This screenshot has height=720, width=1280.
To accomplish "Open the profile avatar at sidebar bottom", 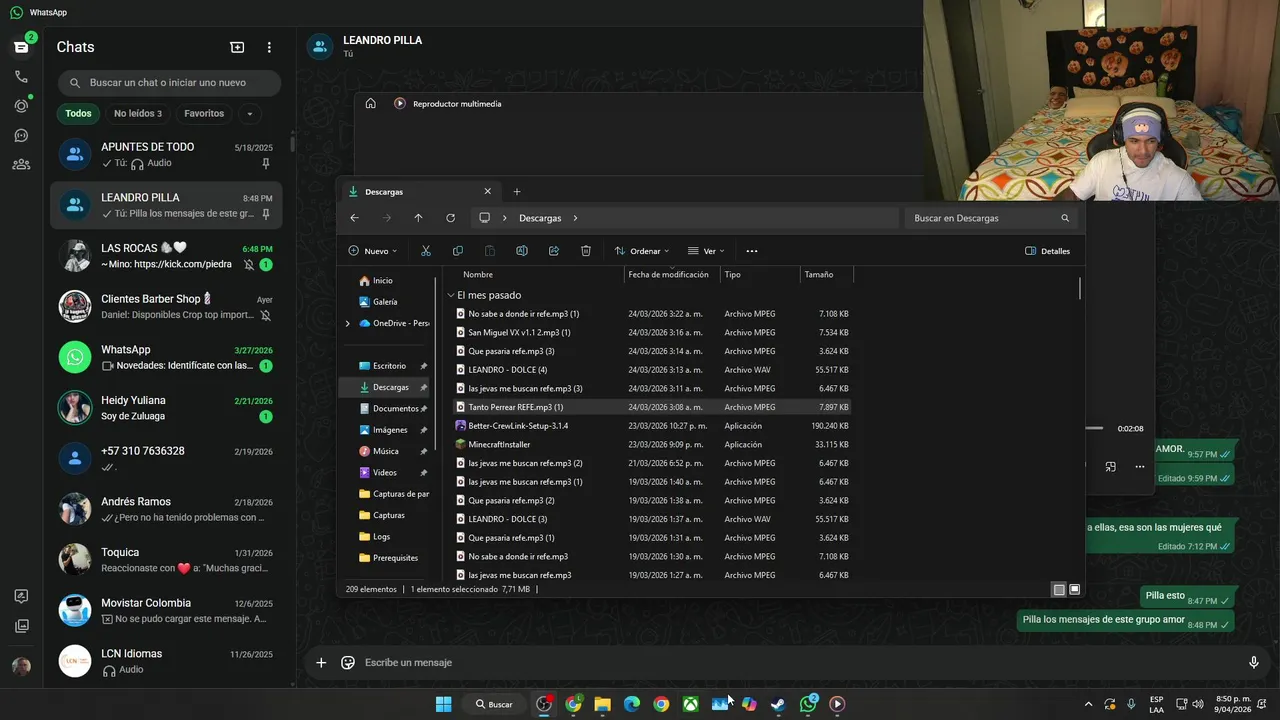I will coord(21,667).
